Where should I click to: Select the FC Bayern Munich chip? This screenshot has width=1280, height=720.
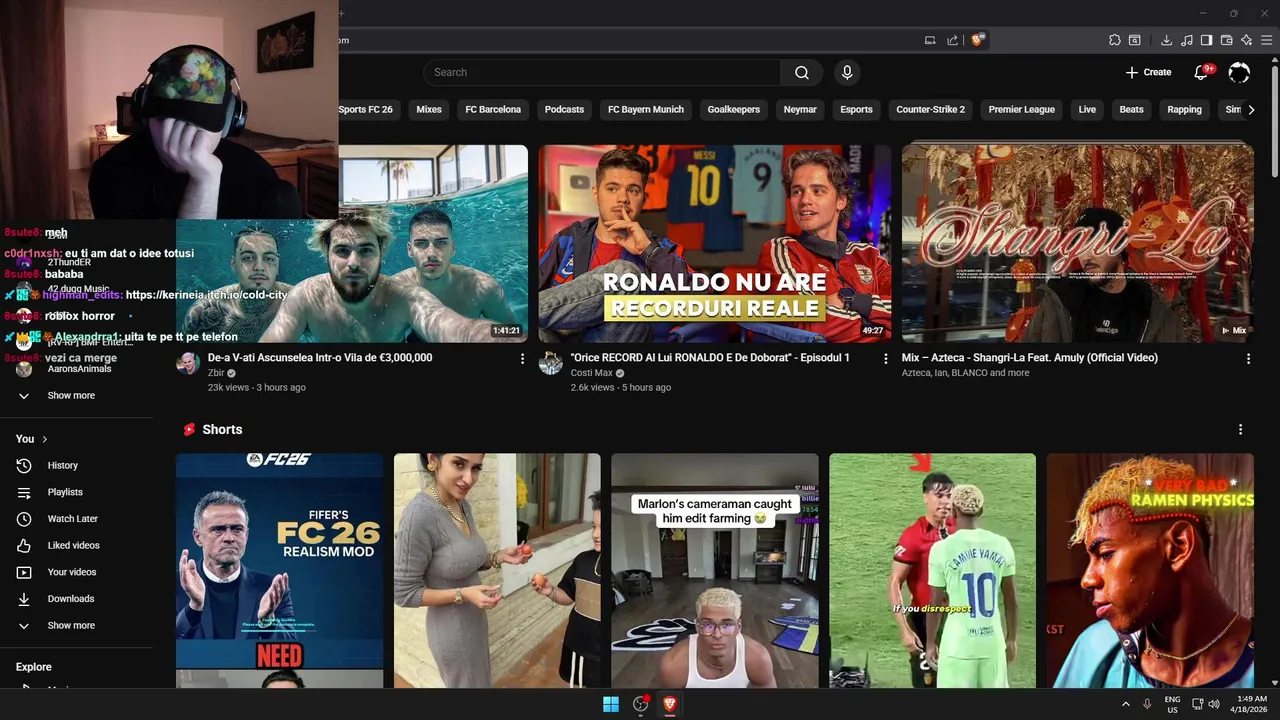(646, 110)
